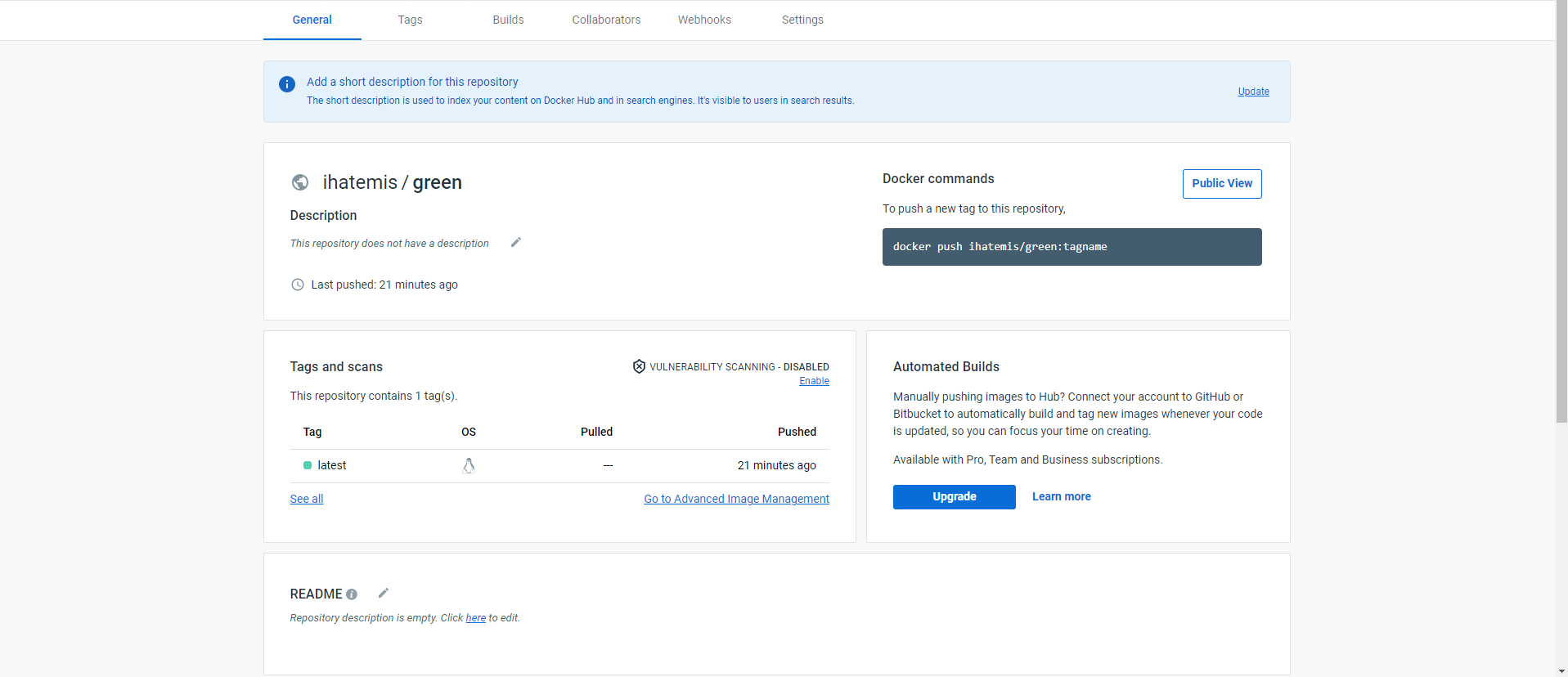Screen dimensions: 1568x677
Task: Click the See all tags link
Action: coord(307,499)
